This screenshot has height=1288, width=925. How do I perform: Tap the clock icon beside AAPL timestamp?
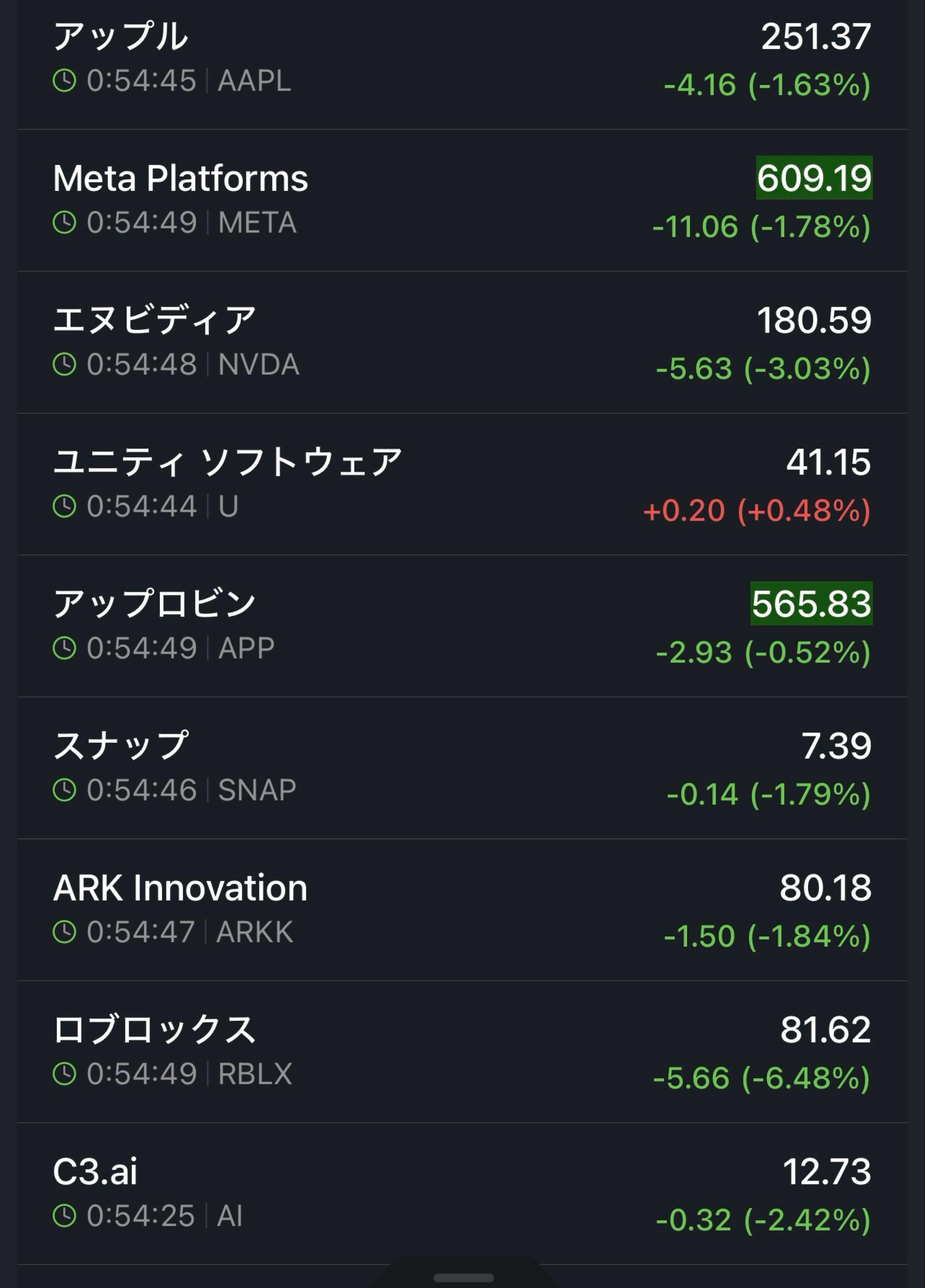click(x=64, y=80)
